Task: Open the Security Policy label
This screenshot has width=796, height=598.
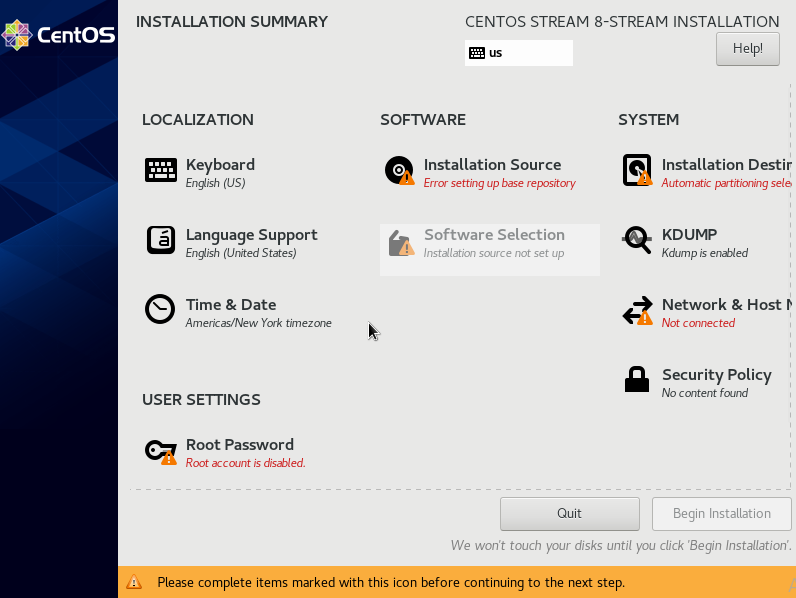Action: coord(717,375)
